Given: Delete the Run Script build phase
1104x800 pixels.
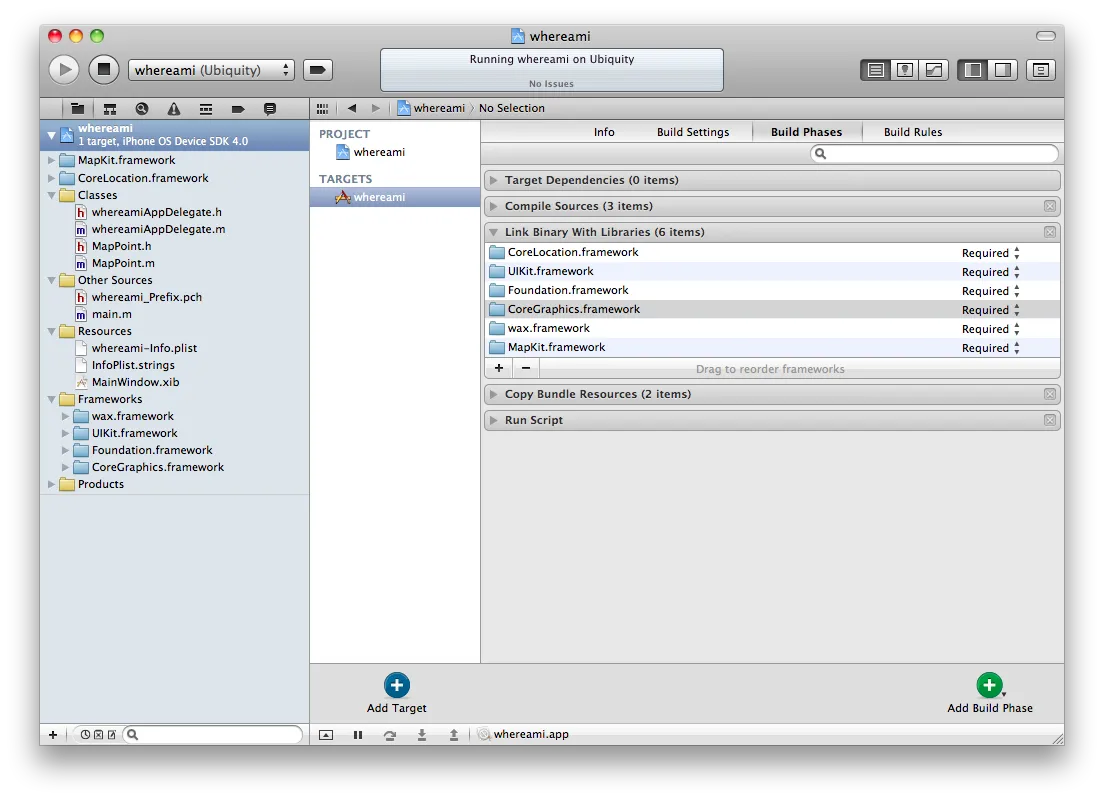Looking at the screenshot, I should click(x=1050, y=420).
